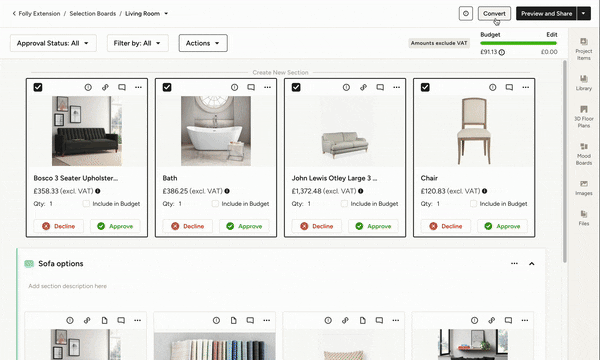Open more options on Bath card
The width and height of the screenshot is (600, 360).
click(x=267, y=87)
